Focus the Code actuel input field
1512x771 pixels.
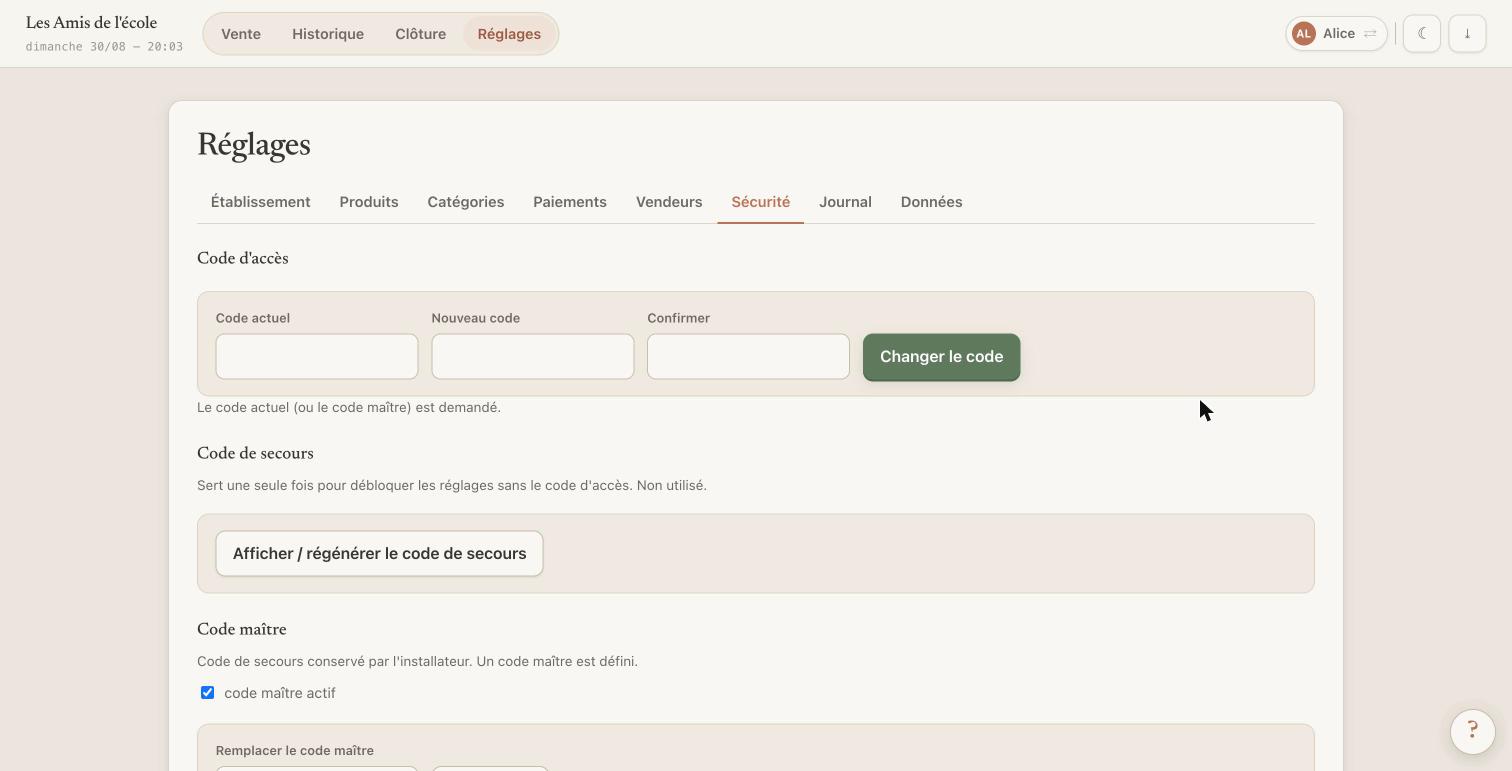click(317, 357)
